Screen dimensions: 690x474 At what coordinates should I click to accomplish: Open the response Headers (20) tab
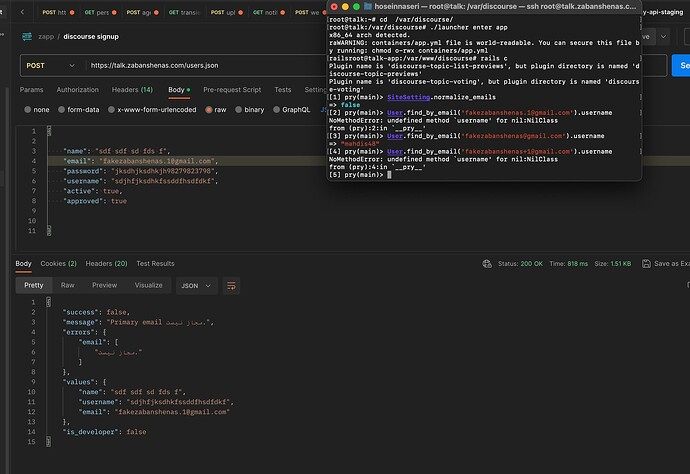106,264
